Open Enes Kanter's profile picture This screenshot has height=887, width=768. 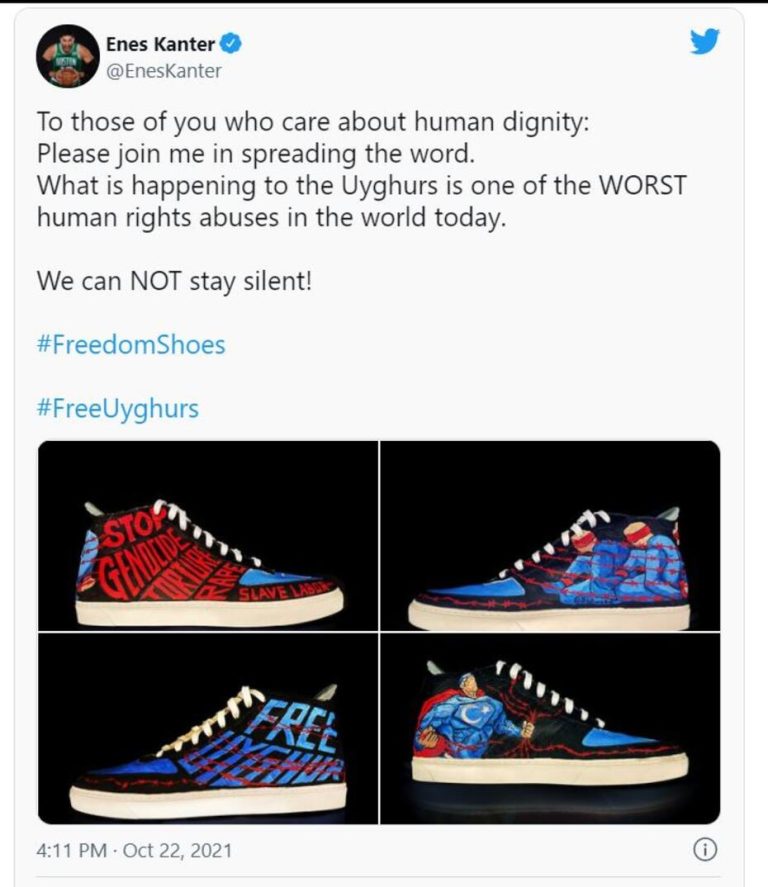click(68, 56)
